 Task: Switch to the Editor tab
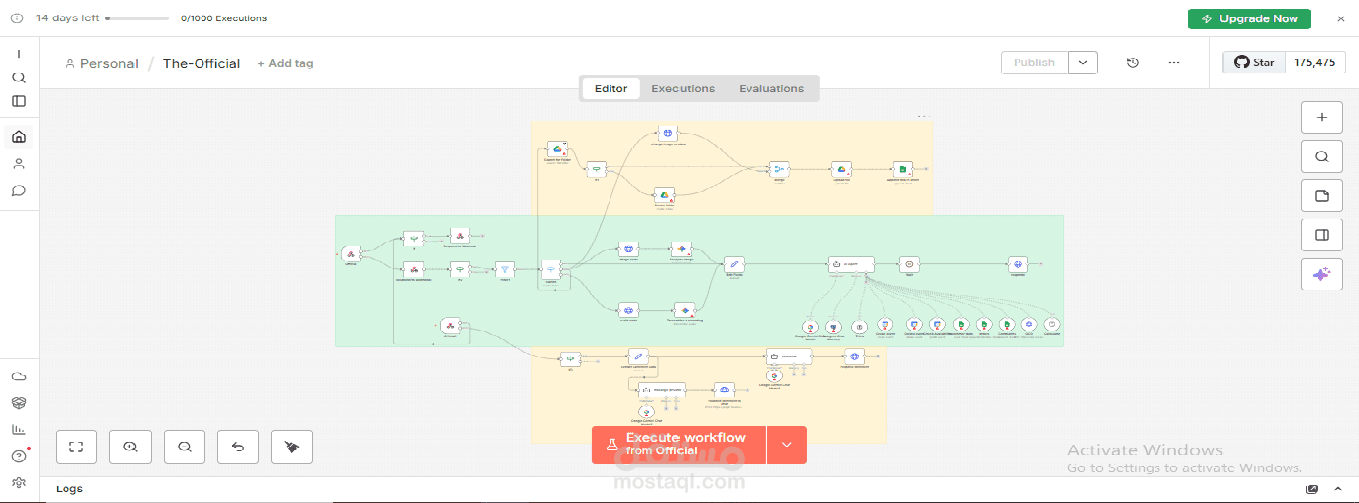pos(611,88)
